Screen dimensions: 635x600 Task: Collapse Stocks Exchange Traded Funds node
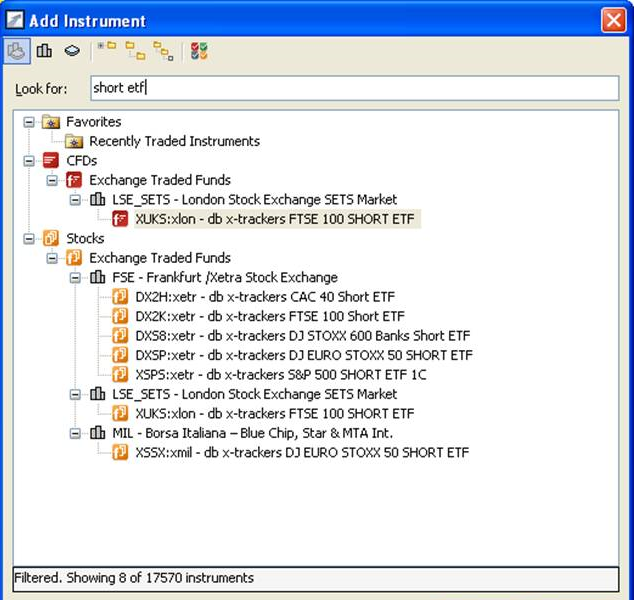click(52, 258)
